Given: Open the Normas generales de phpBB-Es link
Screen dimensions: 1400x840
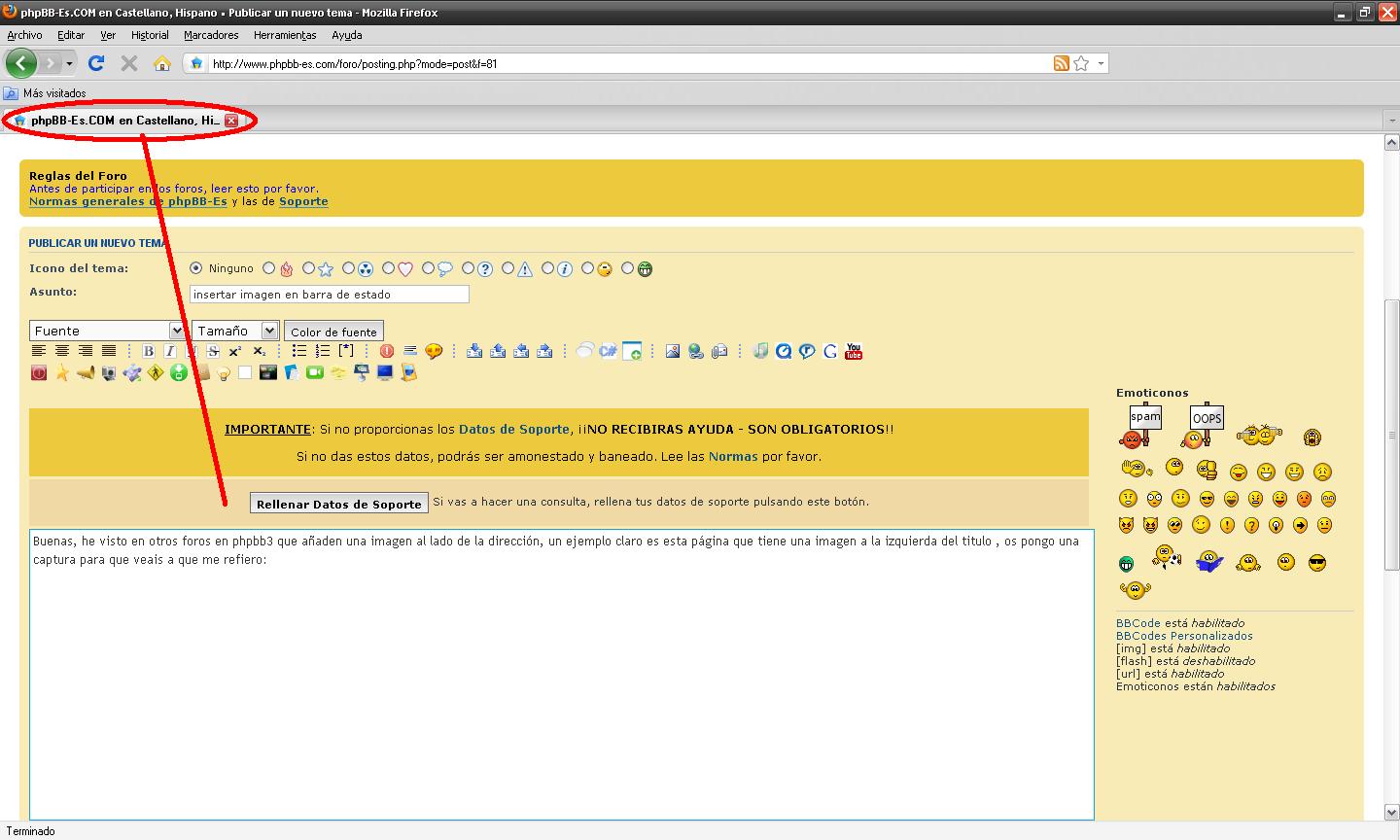Looking at the screenshot, I should (127, 201).
